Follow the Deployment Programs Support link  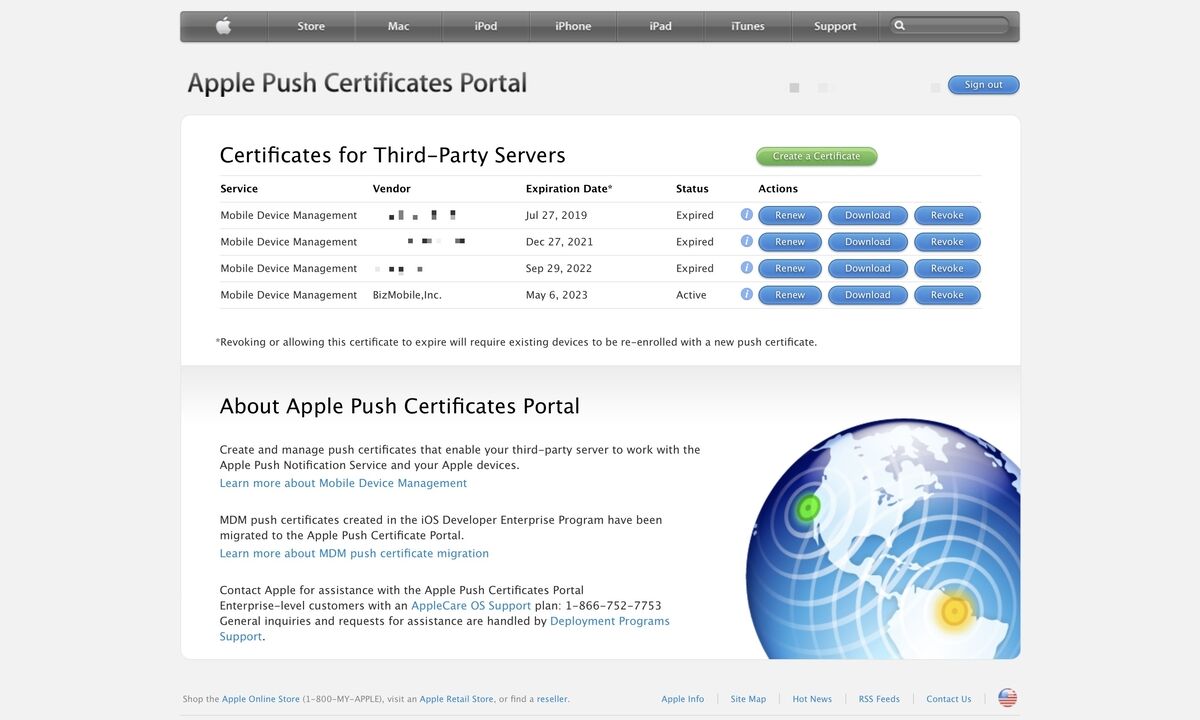[610, 621]
